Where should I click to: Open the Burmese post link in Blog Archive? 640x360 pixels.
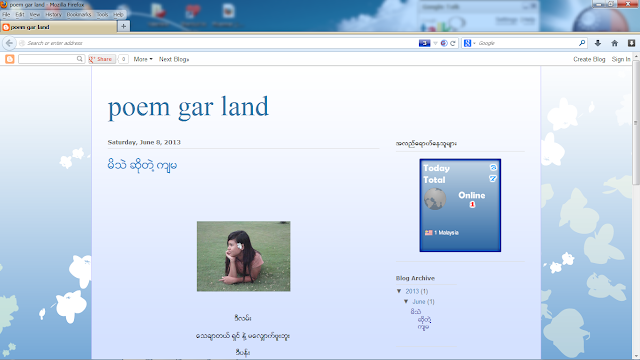(421, 319)
